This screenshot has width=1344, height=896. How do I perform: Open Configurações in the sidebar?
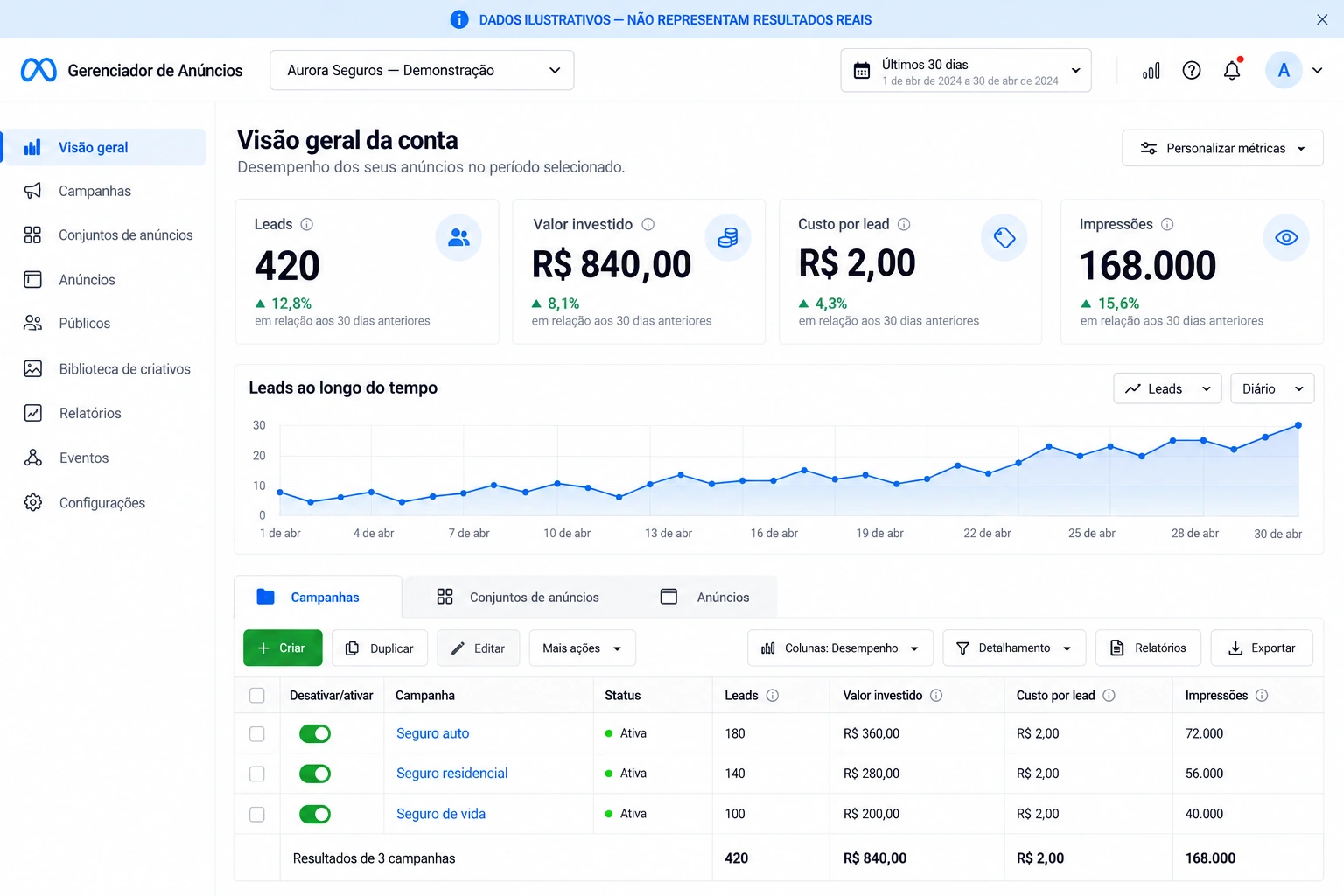[101, 503]
